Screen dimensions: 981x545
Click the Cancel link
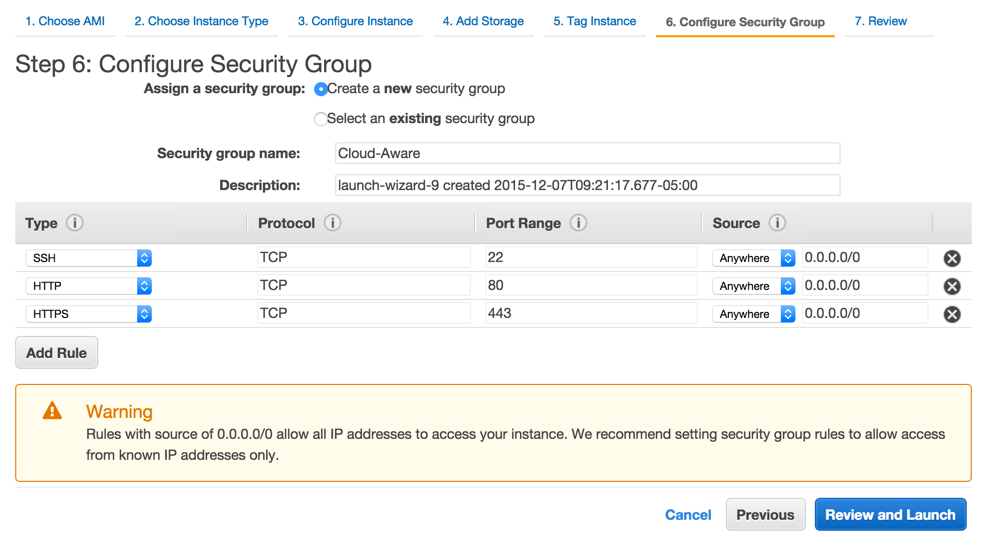click(x=688, y=515)
